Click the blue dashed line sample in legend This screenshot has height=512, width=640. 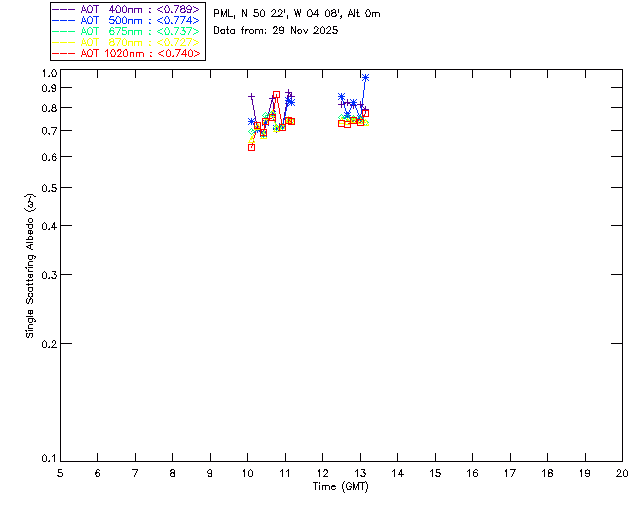(63, 20)
